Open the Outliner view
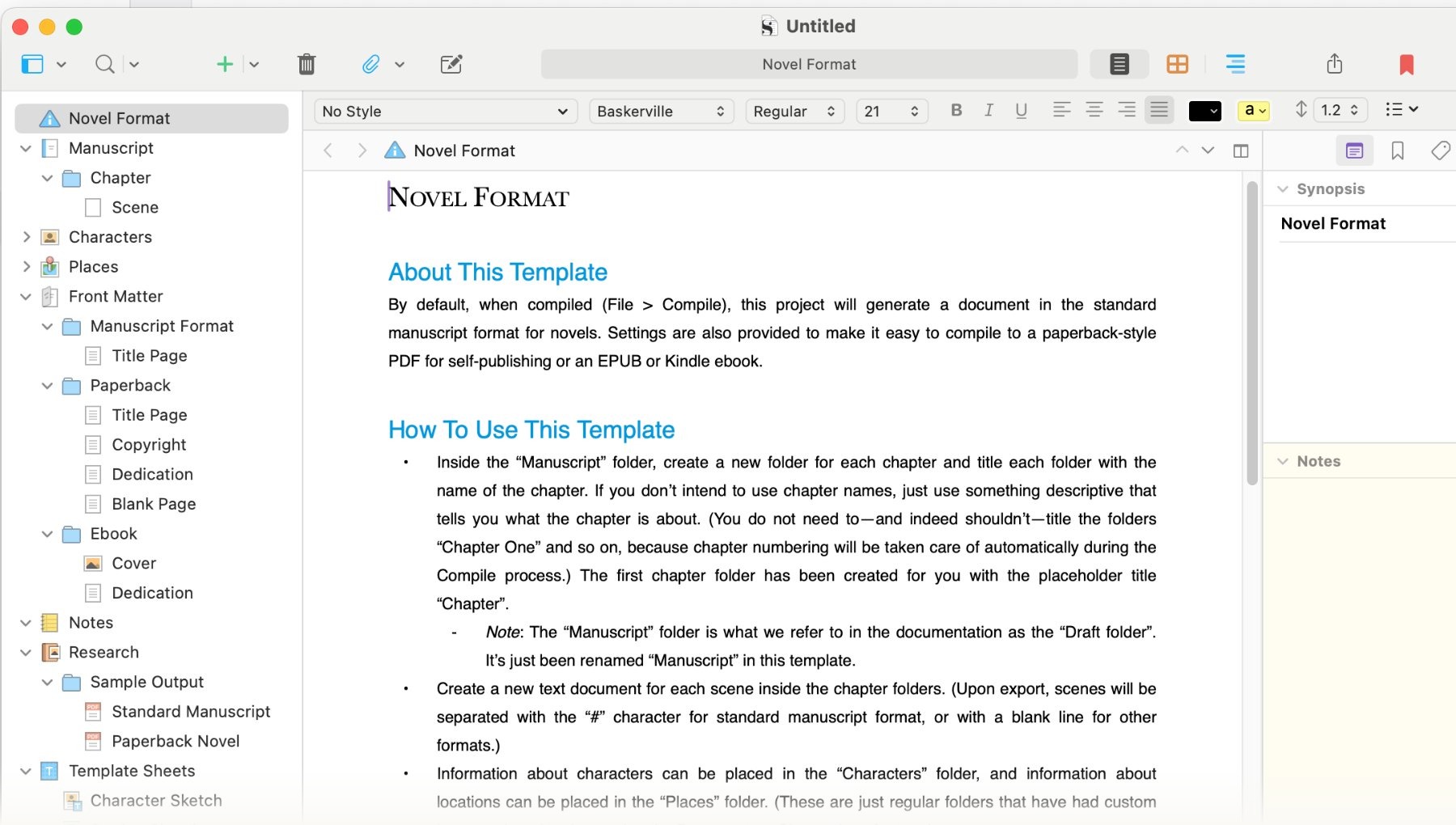The height and width of the screenshot is (825, 1456). pyautogui.click(x=1235, y=64)
